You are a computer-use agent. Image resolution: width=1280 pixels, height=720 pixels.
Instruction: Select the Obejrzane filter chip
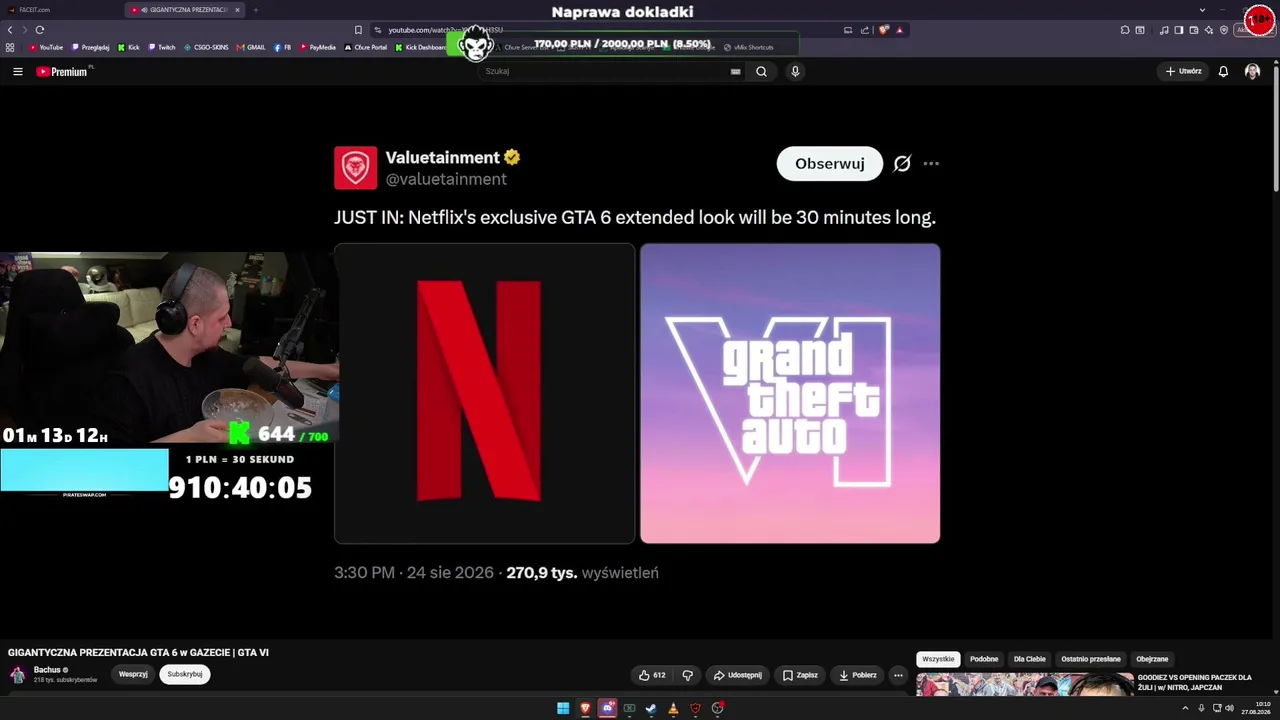[1152, 659]
